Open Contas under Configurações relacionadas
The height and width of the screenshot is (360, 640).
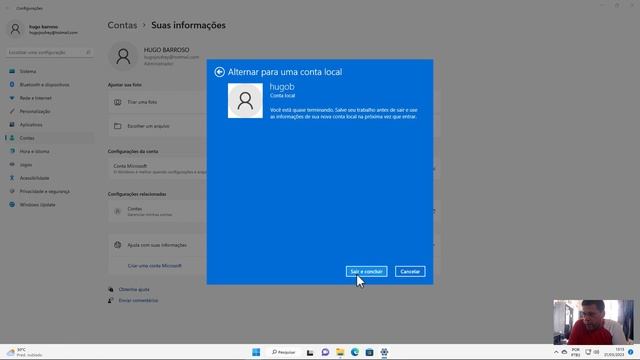(158, 211)
